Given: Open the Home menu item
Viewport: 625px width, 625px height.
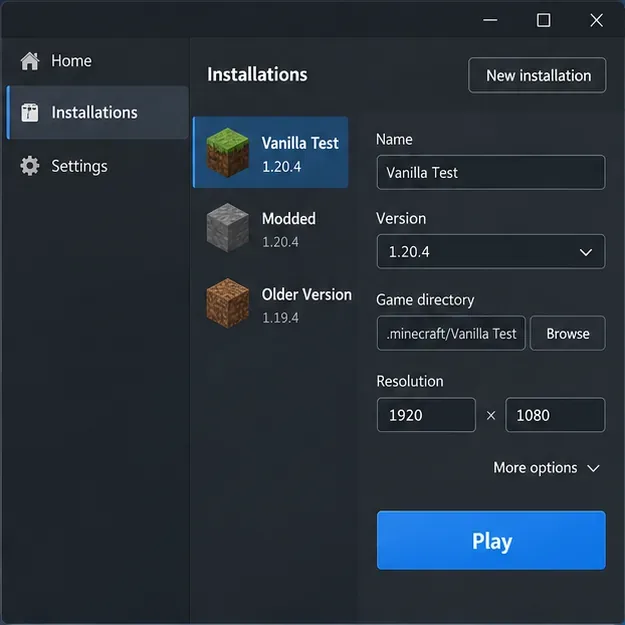Looking at the screenshot, I should (97, 61).
